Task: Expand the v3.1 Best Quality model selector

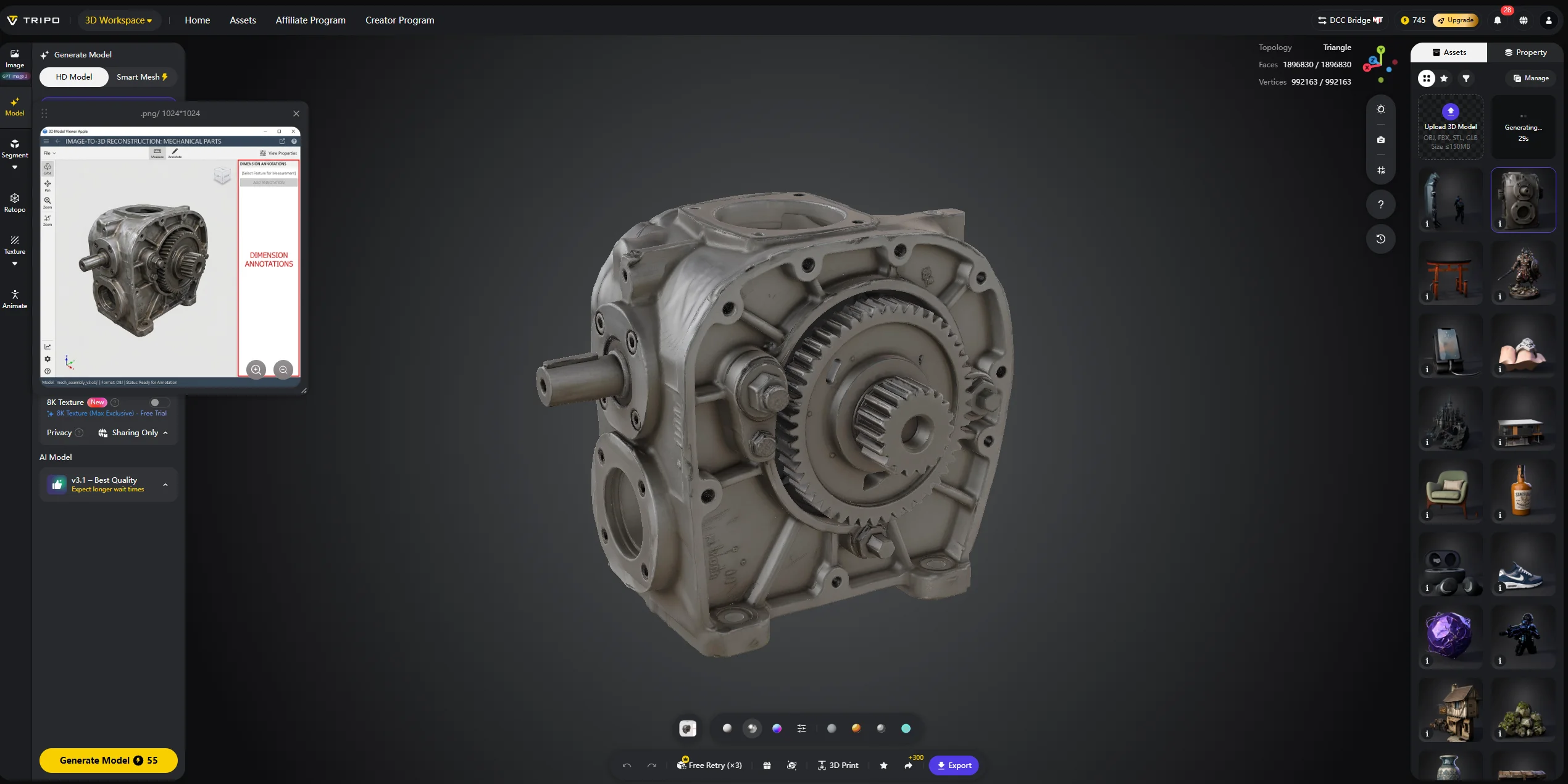Action: (109, 485)
